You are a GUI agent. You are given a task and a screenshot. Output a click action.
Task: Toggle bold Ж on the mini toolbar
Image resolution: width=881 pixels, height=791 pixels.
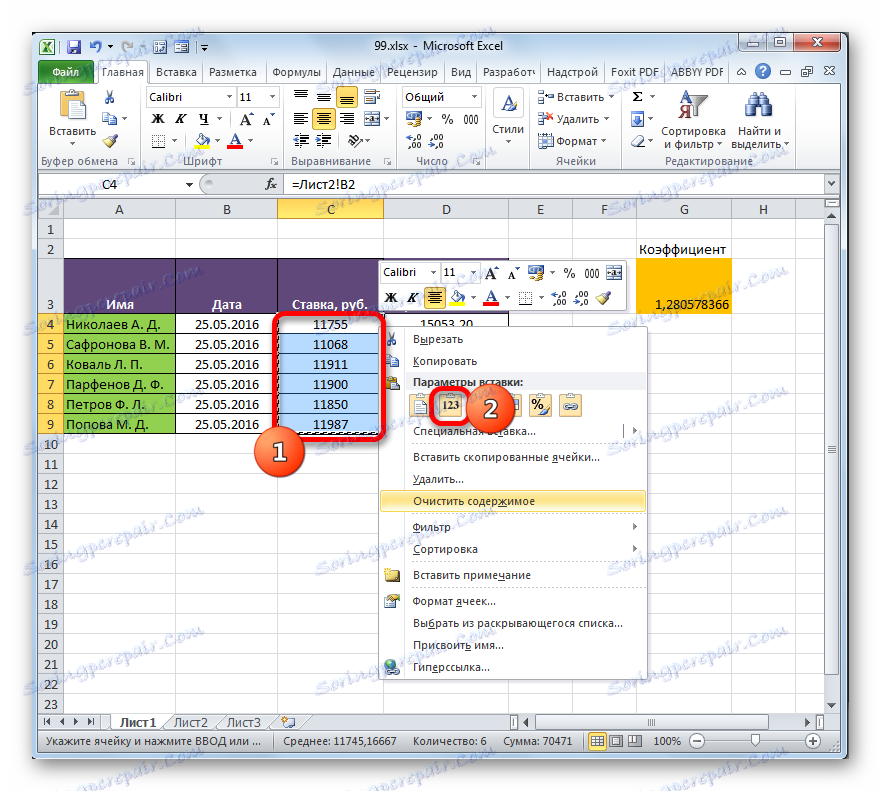(391, 298)
